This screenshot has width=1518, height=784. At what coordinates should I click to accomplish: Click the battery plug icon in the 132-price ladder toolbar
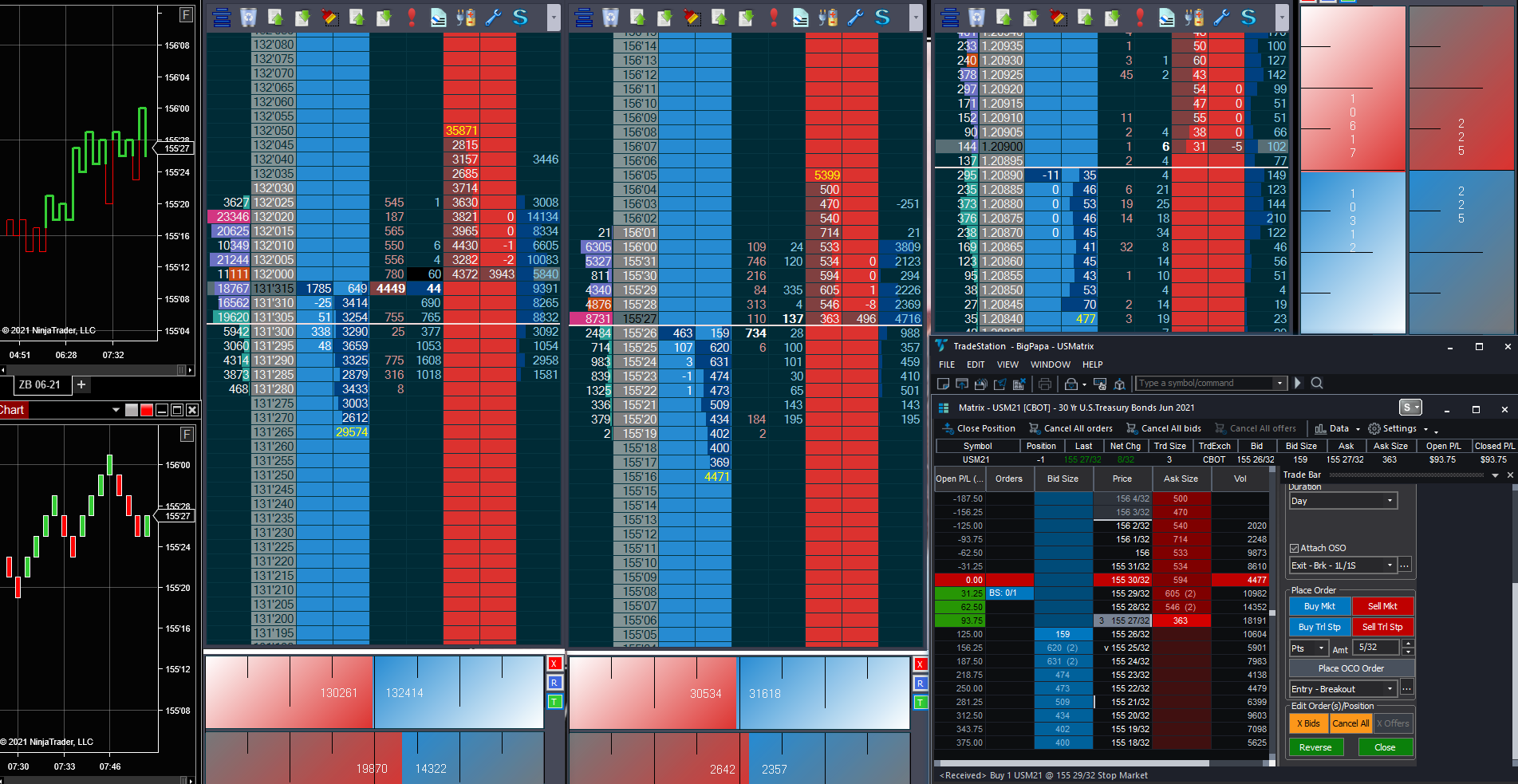[466, 18]
